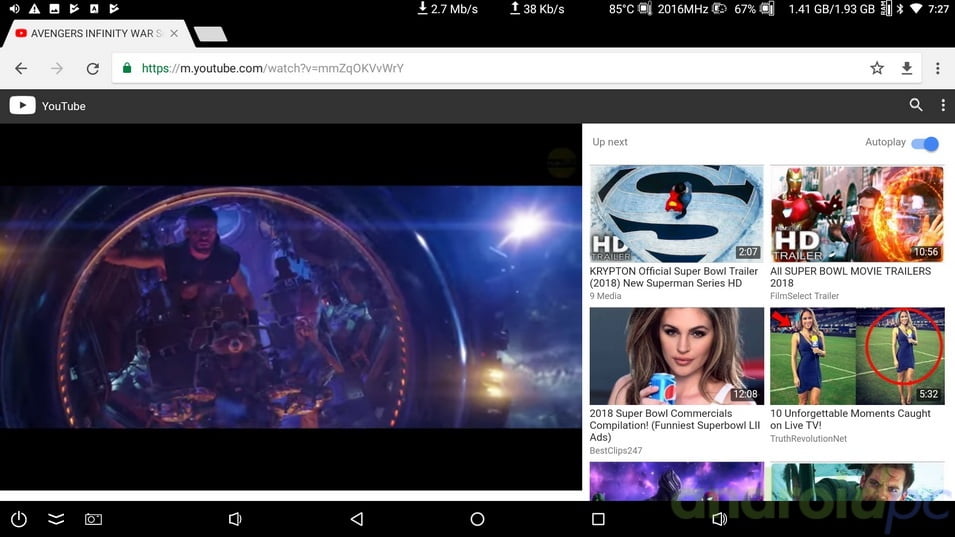Image resolution: width=955 pixels, height=537 pixels.
Task: Tap the Bluetooth icon in status bar
Action: click(x=900, y=9)
